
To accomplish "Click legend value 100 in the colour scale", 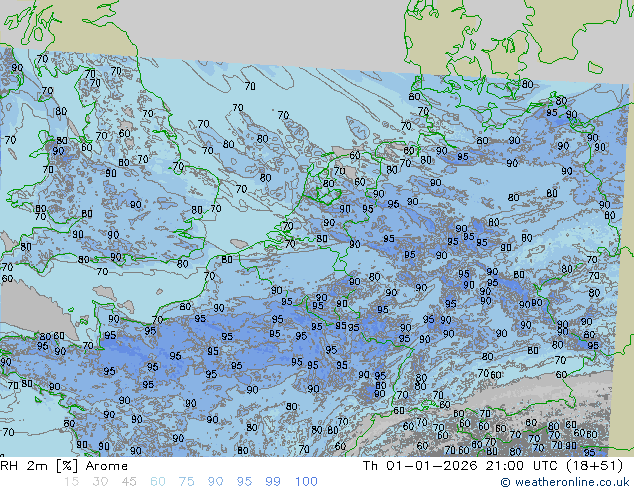I will 306,482.
